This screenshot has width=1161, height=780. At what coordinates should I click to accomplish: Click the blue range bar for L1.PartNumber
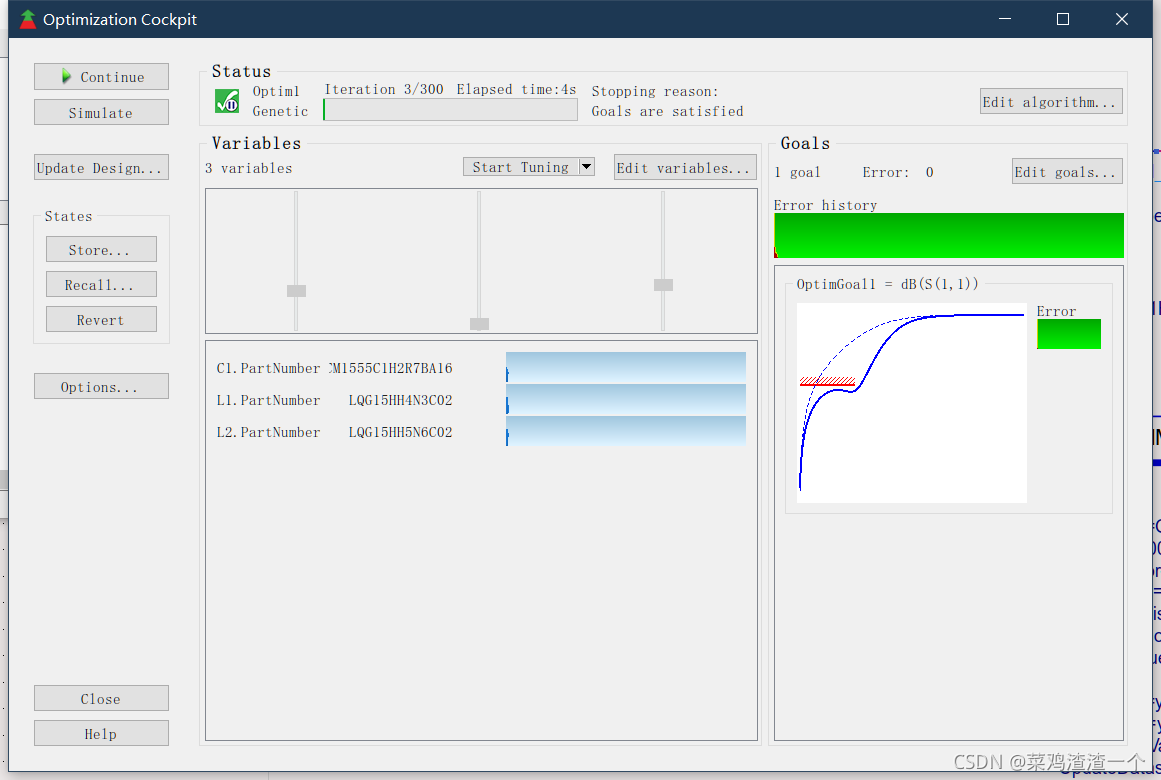click(x=626, y=399)
